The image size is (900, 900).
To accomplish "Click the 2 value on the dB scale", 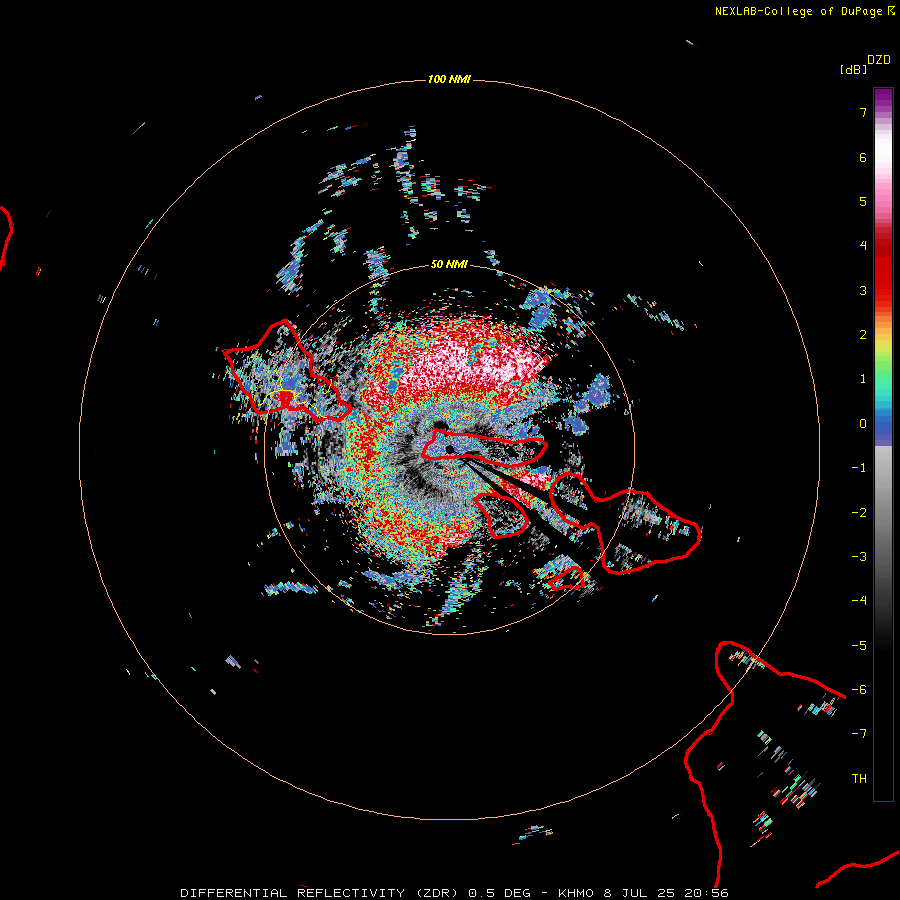I will [863, 335].
